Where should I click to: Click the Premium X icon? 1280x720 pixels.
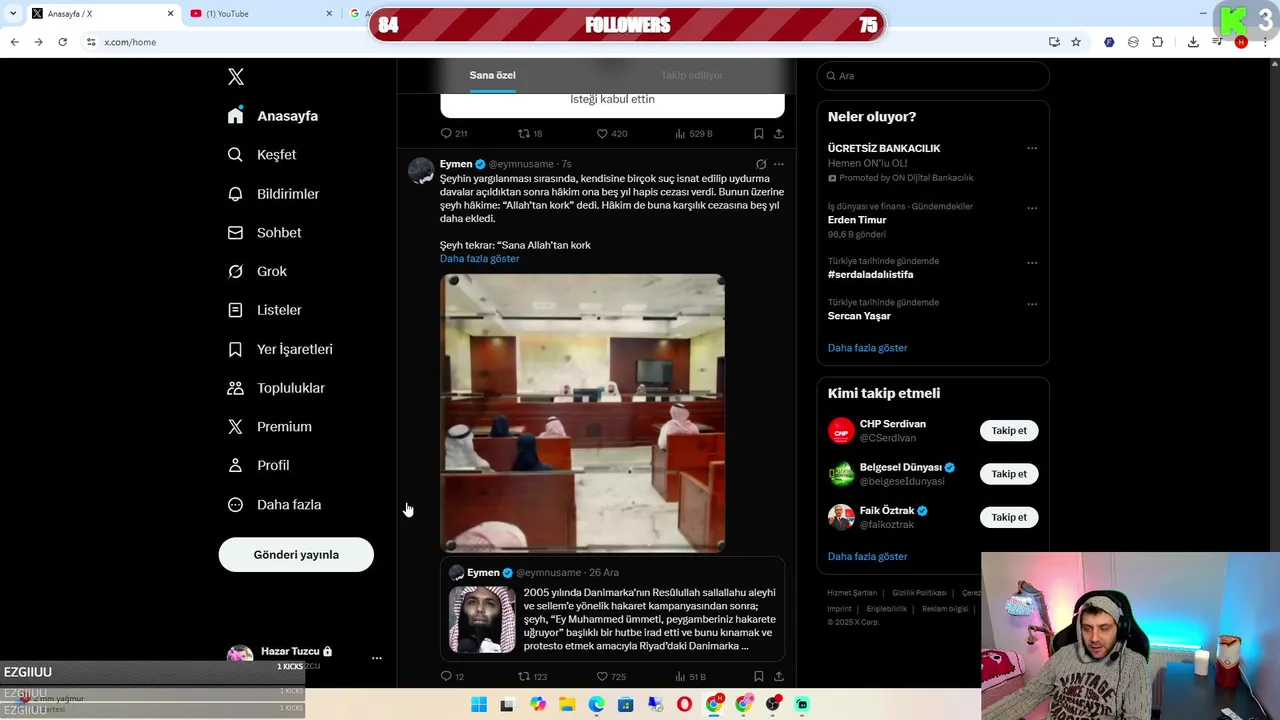click(x=235, y=427)
